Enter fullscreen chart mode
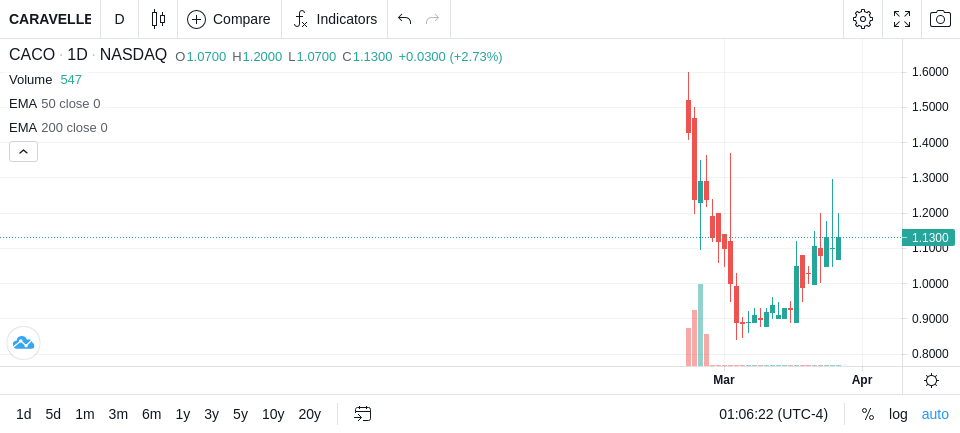 point(902,19)
